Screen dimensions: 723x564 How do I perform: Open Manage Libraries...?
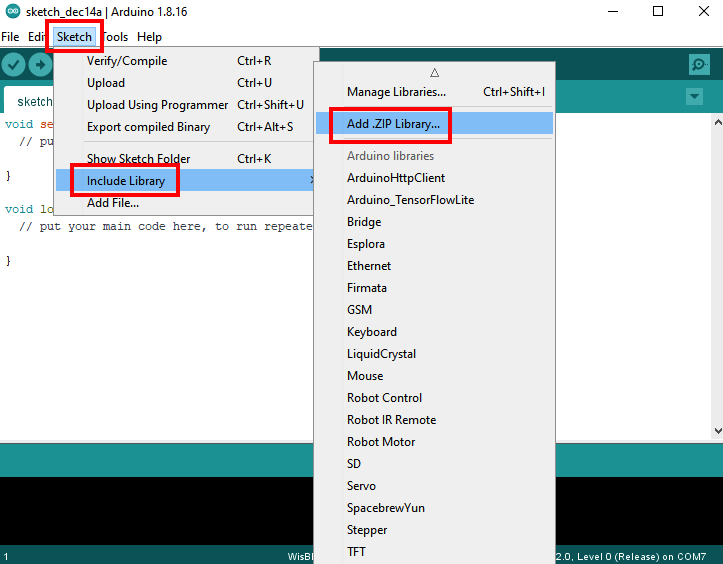click(x=434, y=92)
